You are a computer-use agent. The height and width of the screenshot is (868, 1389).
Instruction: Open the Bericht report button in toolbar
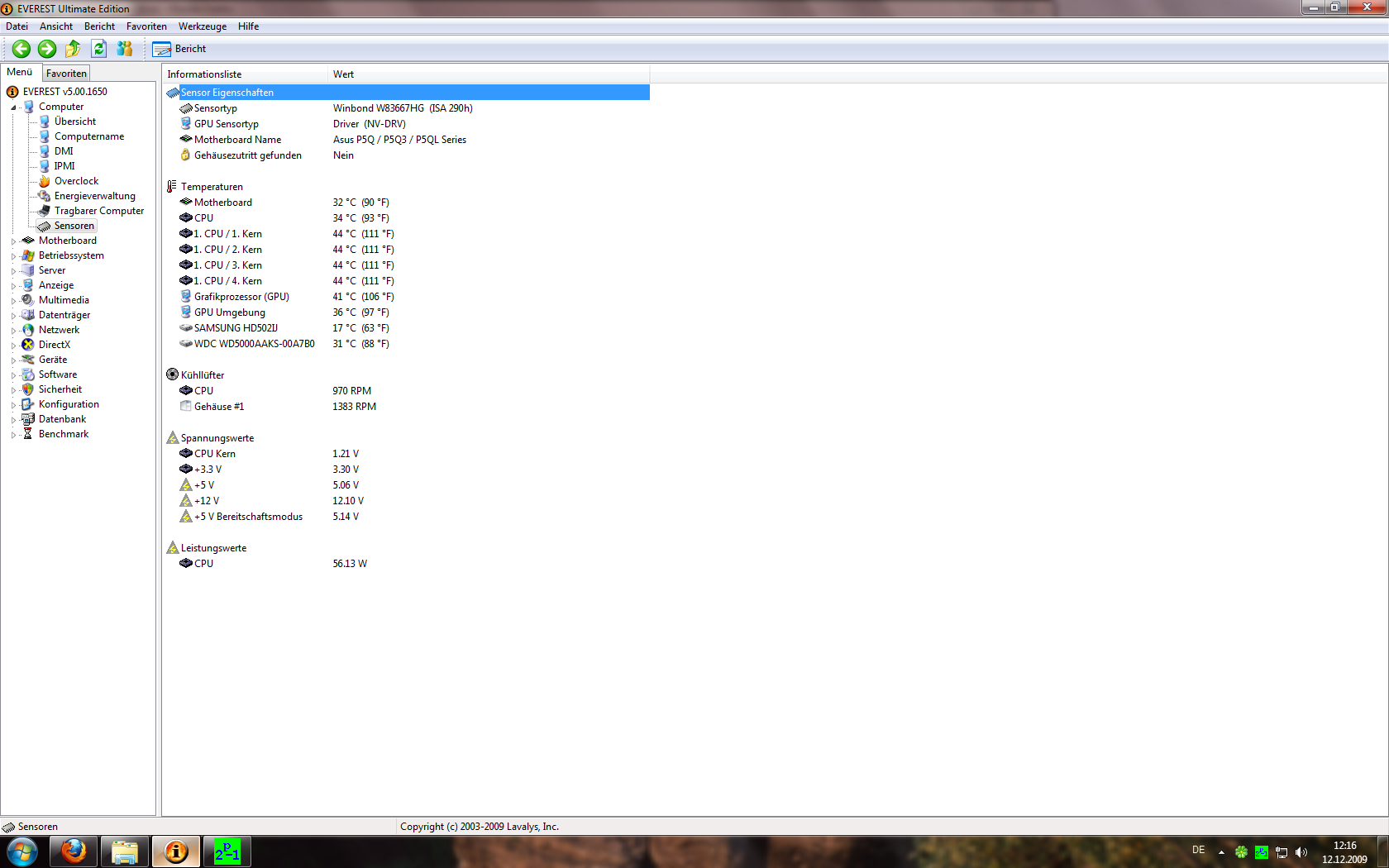pyautogui.click(x=179, y=49)
